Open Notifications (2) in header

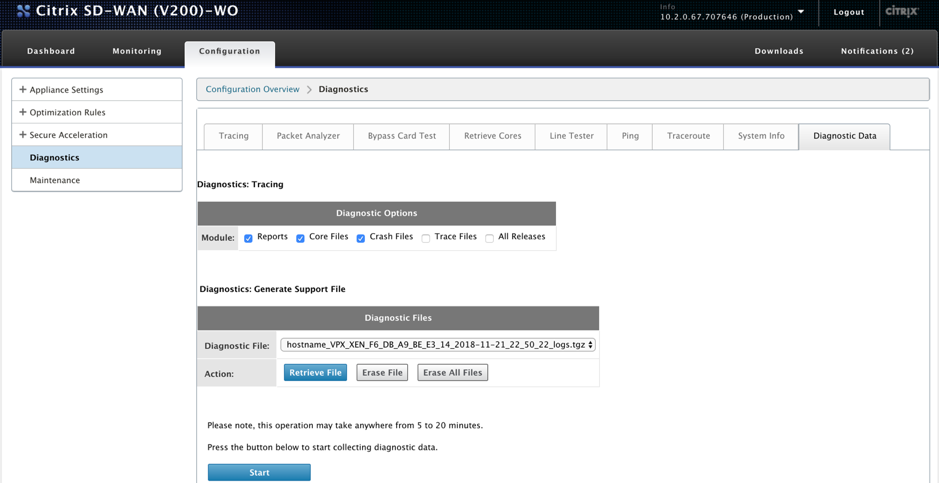[x=877, y=51]
